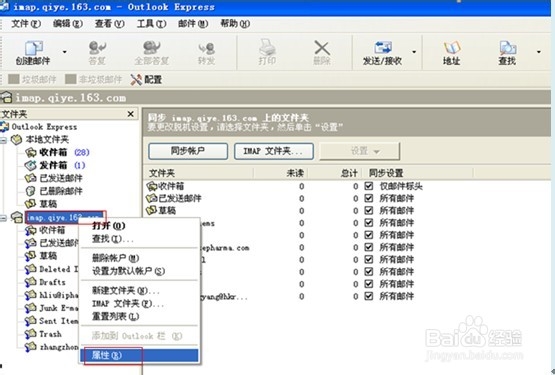The width and height of the screenshot is (555, 375).
Task: Choose IMAP 文件夹(F)... from context menu
Action: point(139,303)
